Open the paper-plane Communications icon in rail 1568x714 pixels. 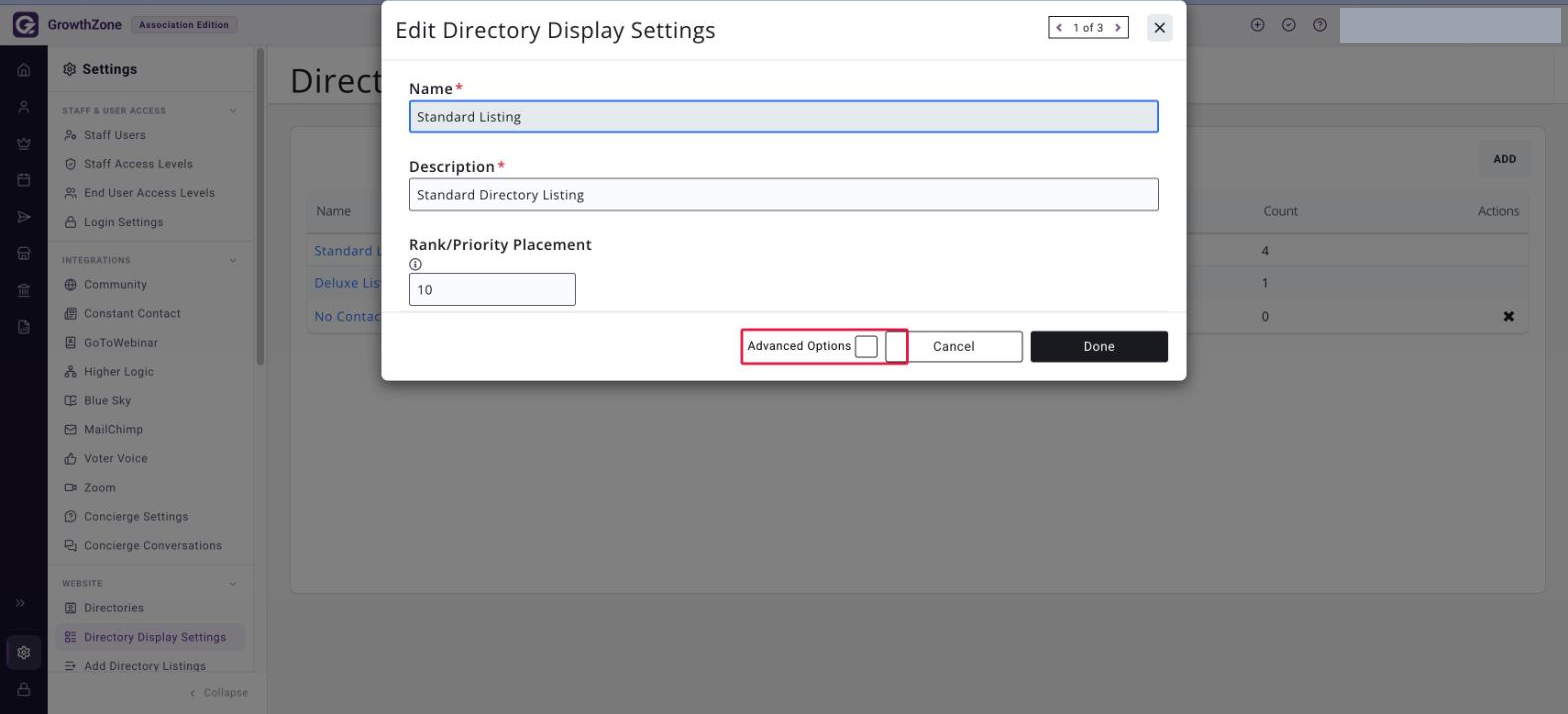(24, 217)
